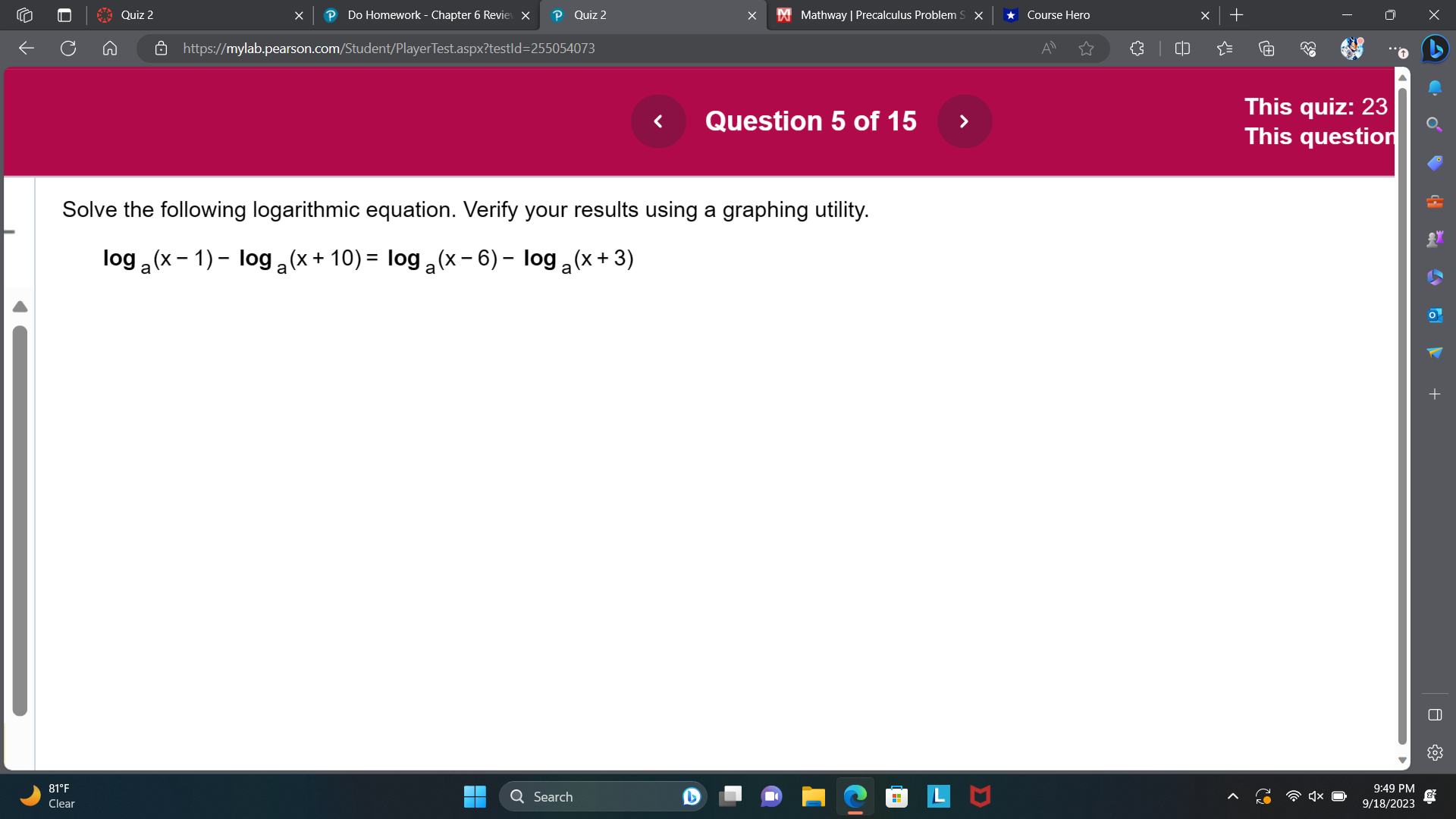Mute the volume from the system tray
Screen dimensions: 1456x819
click(1316, 796)
